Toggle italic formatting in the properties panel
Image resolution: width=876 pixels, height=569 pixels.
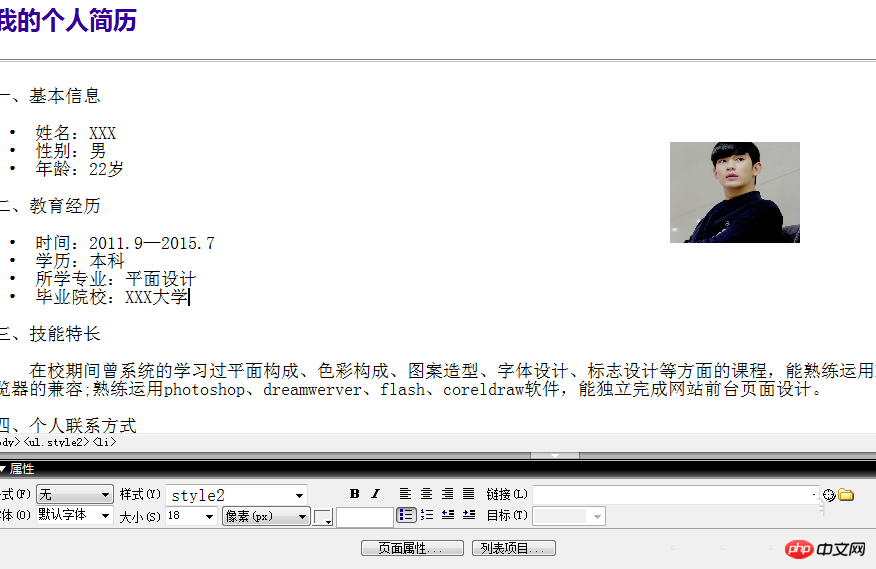pos(376,494)
